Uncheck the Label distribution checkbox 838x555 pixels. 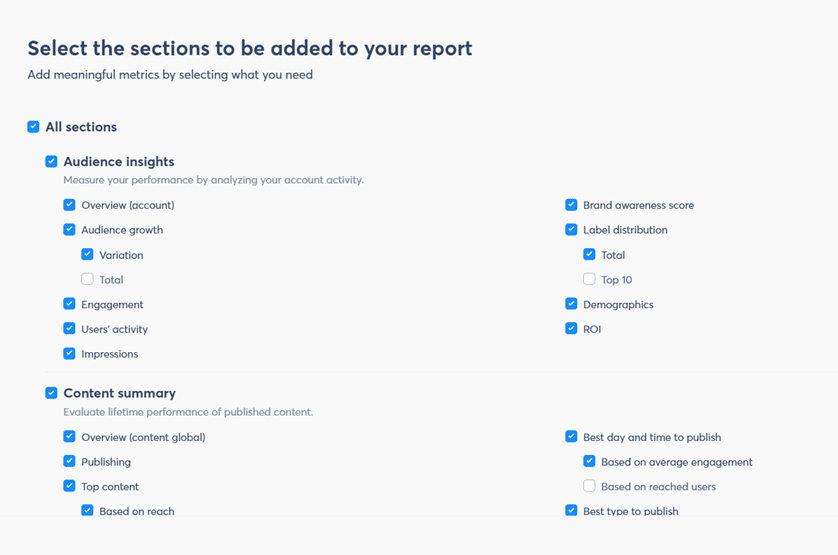571,230
